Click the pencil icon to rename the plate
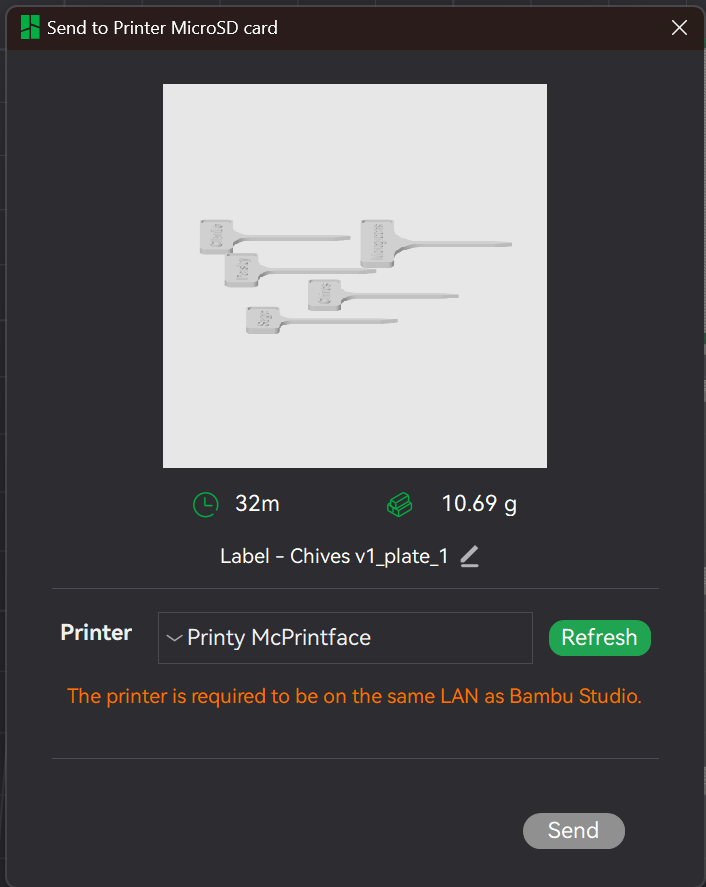 [469, 556]
